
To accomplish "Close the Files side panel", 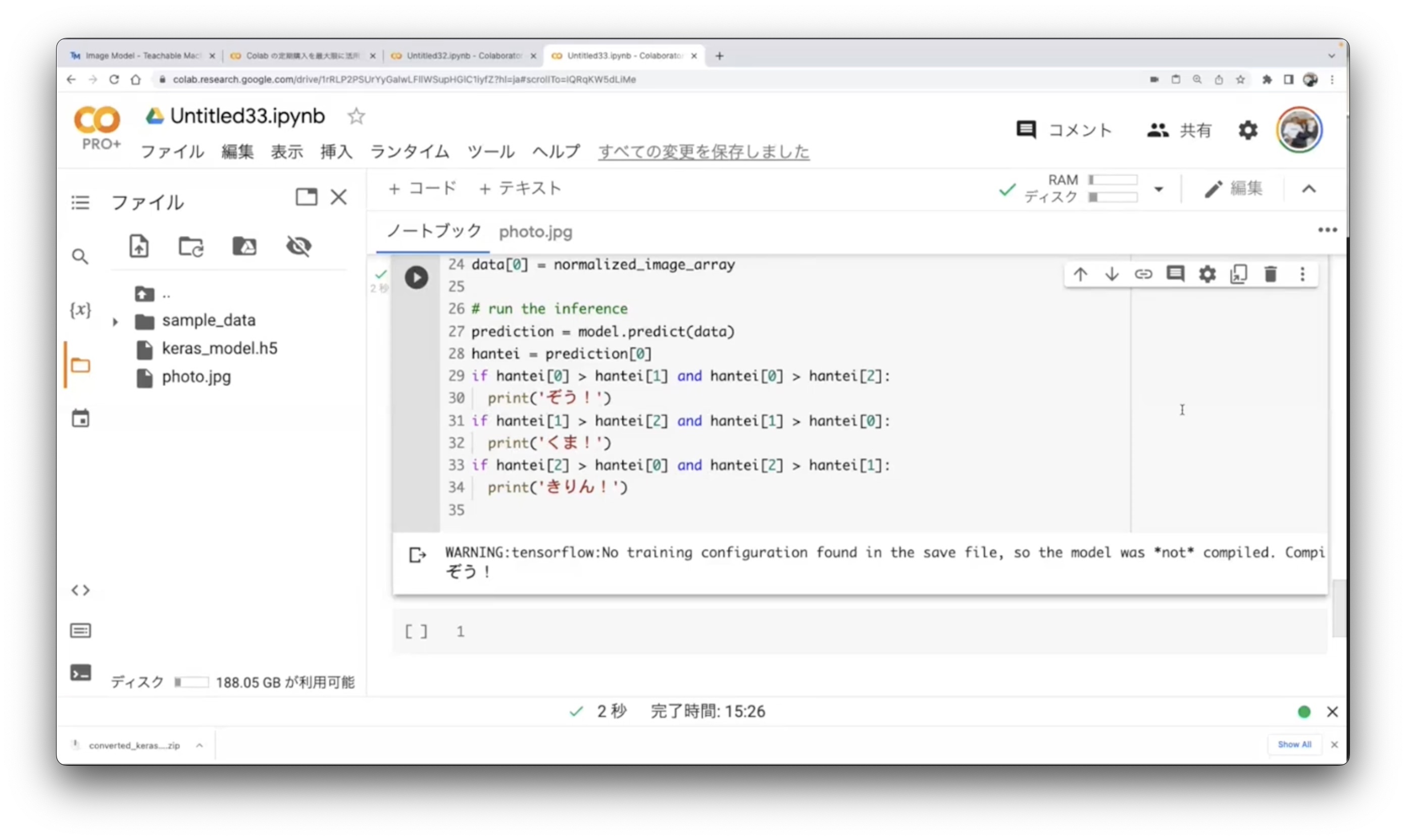I will click(x=338, y=197).
